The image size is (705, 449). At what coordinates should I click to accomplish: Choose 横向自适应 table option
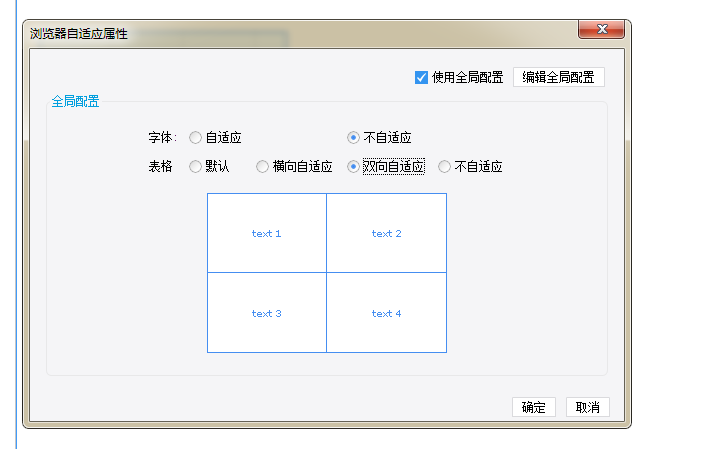pyautogui.click(x=263, y=167)
